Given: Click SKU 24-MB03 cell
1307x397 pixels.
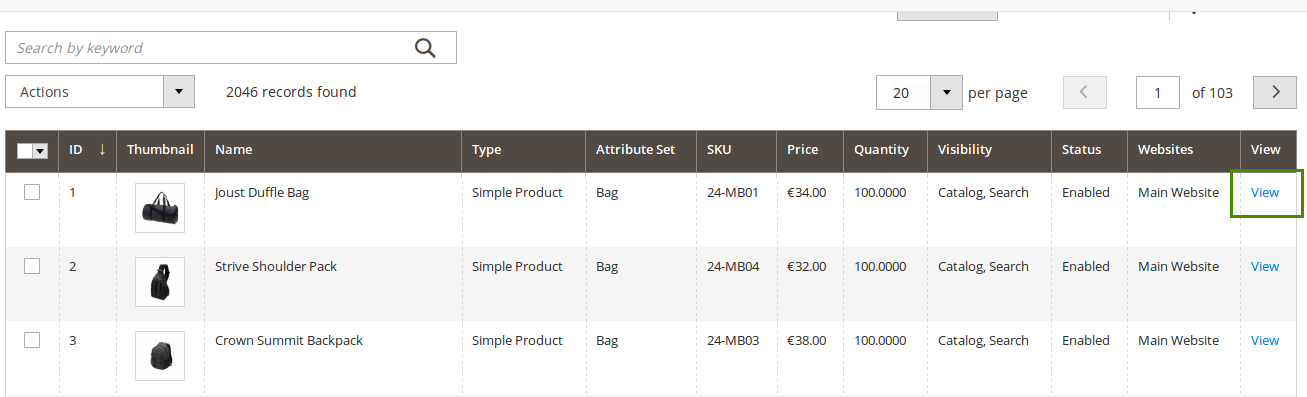Looking at the screenshot, I should [733, 340].
